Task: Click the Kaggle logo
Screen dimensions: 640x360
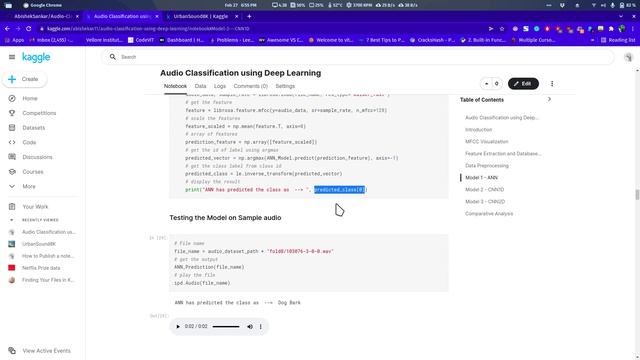Action: coord(36,58)
